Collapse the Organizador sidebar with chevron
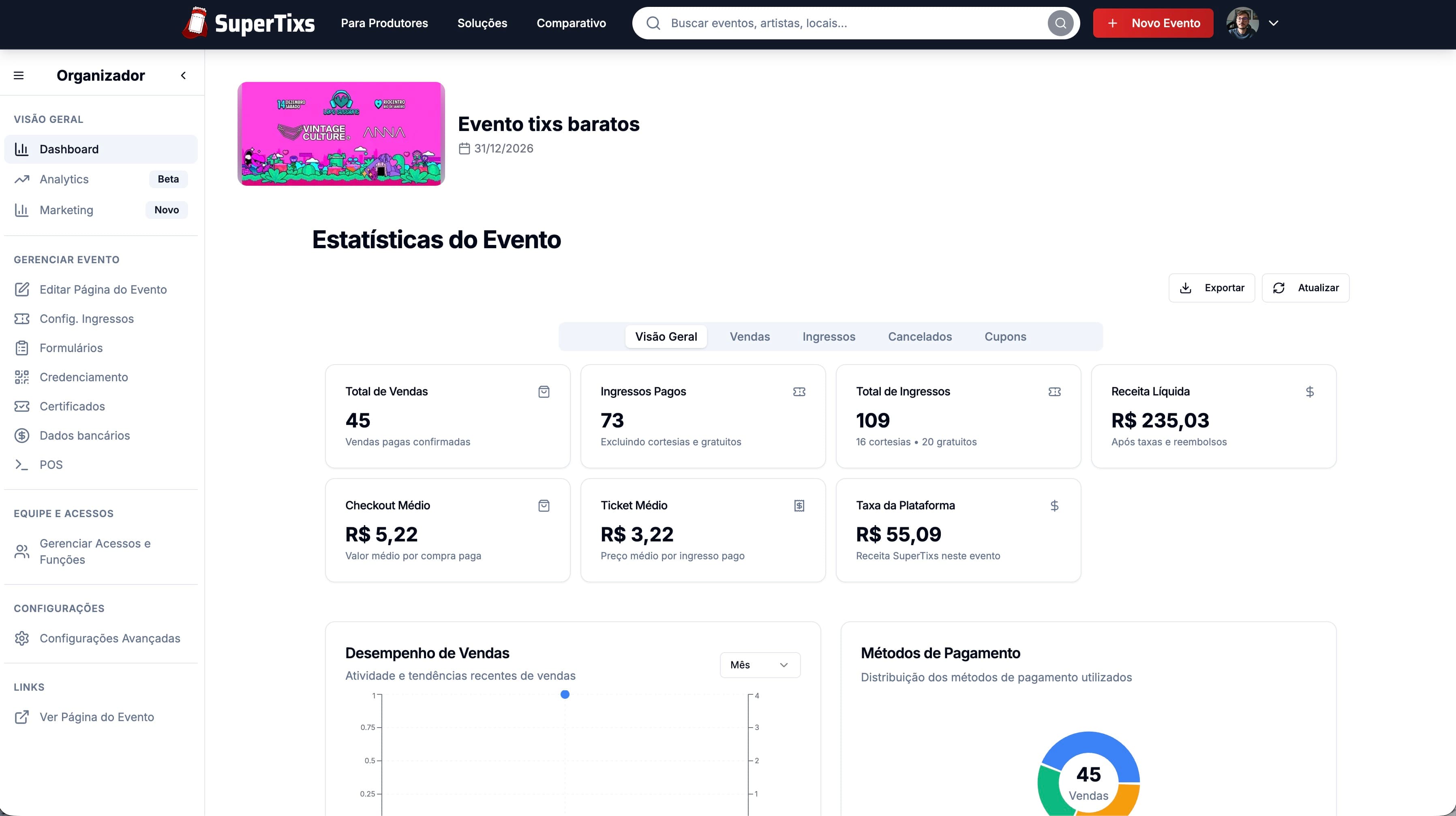 [x=183, y=75]
